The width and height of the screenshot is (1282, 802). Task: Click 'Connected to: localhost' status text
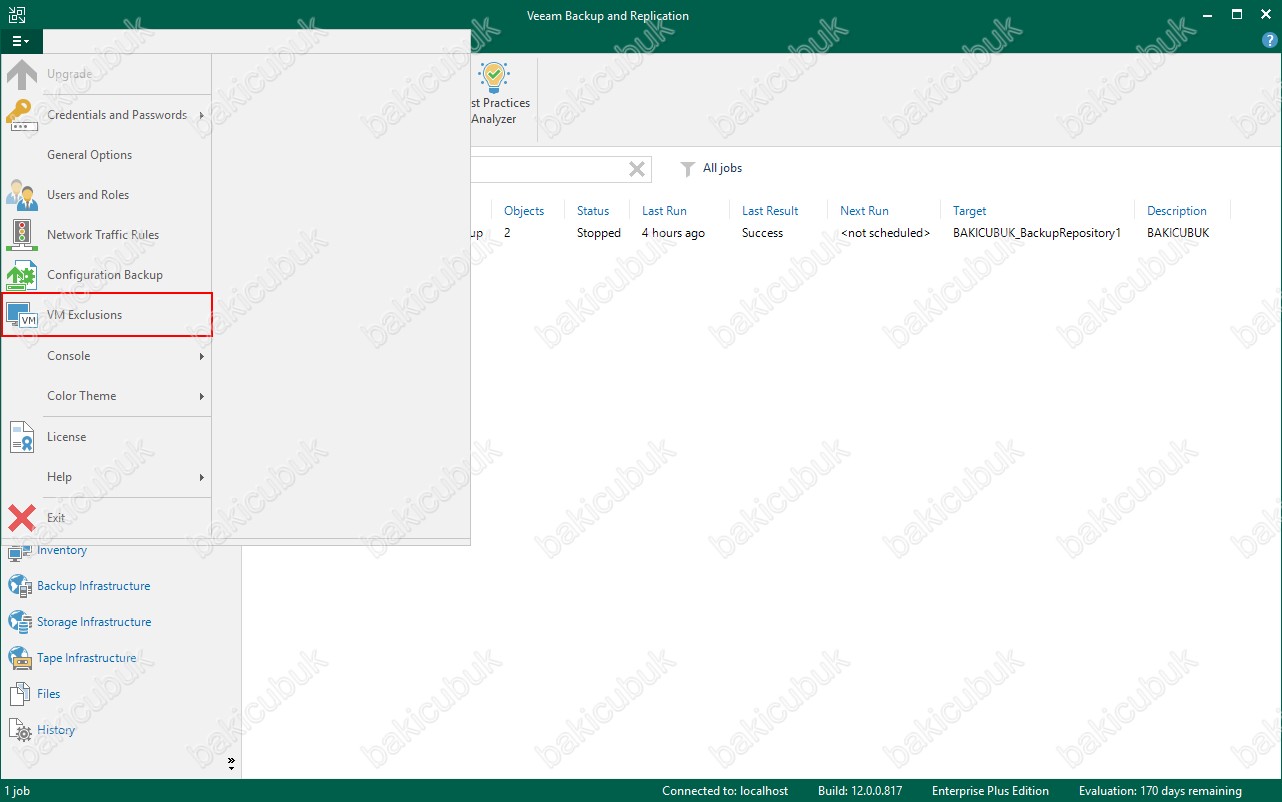725,791
